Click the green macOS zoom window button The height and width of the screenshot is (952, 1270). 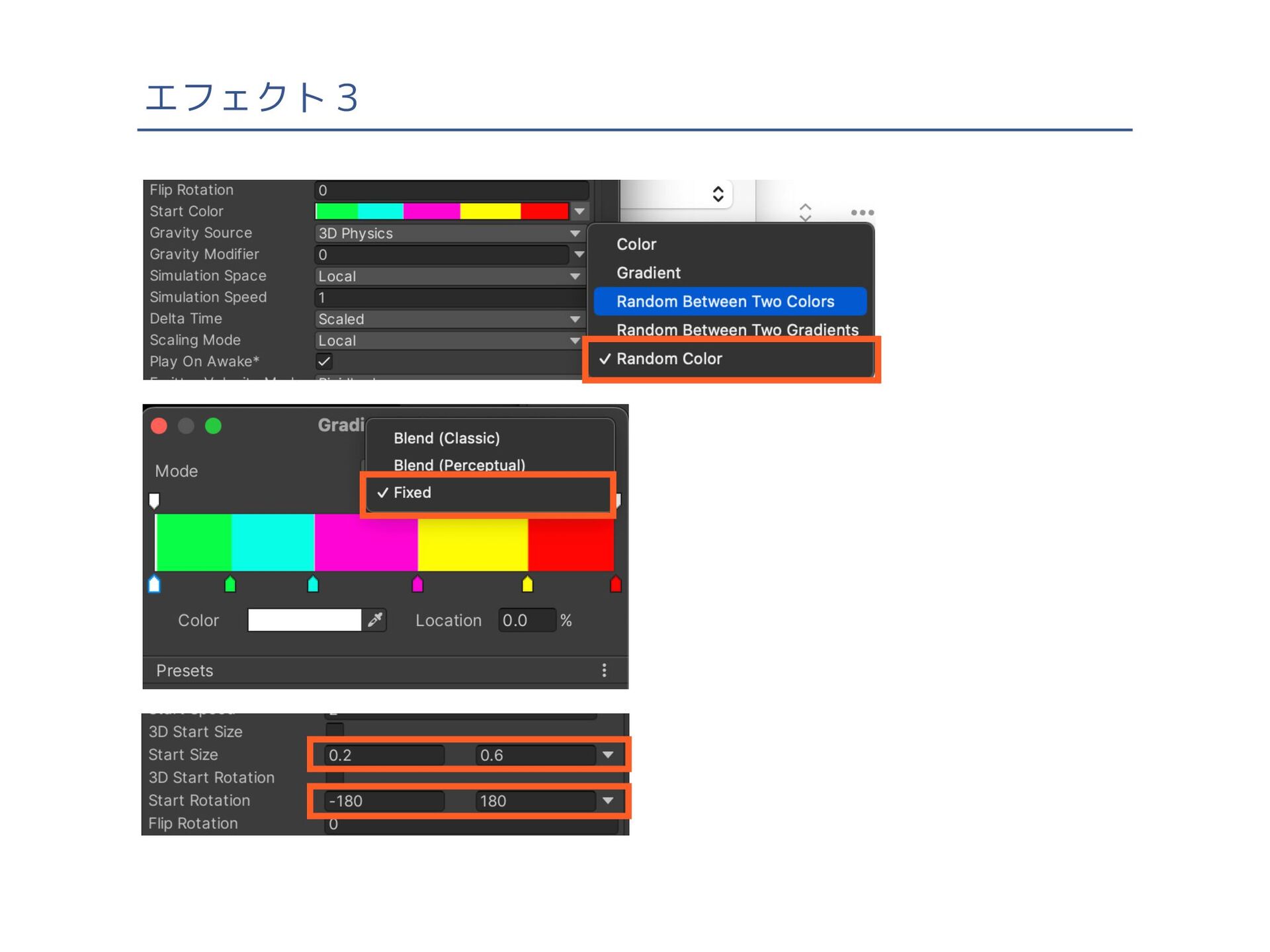click(x=213, y=426)
